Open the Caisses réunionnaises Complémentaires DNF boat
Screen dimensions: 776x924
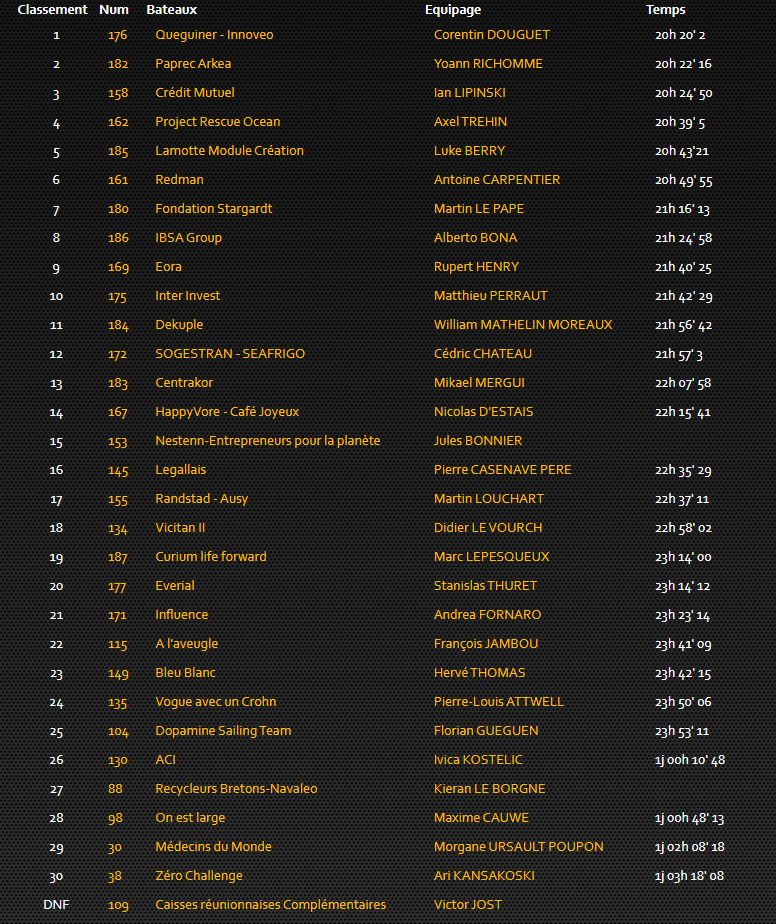coord(270,905)
